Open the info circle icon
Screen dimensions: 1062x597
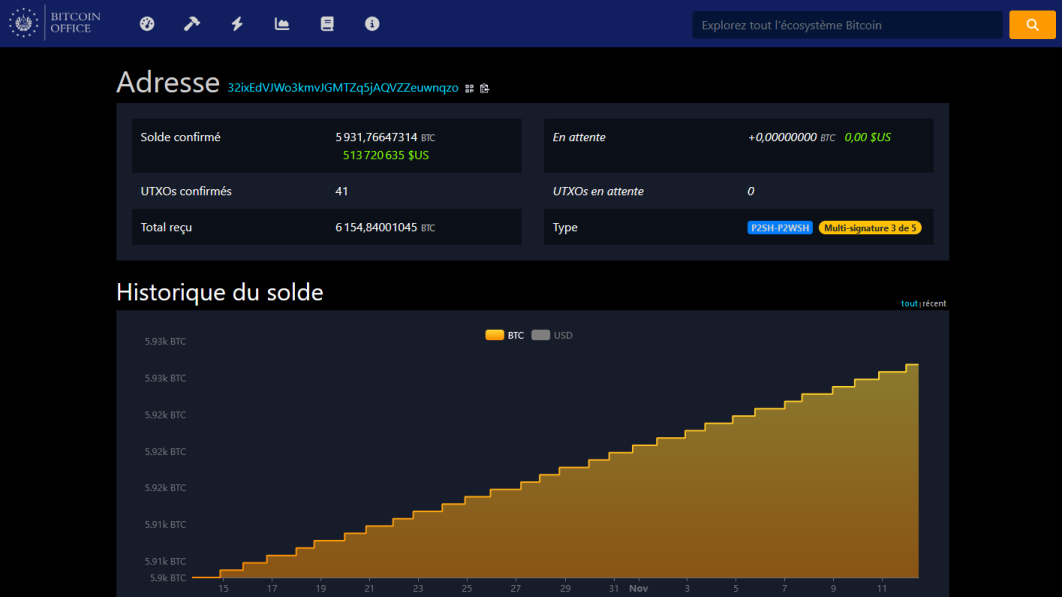click(372, 24)
